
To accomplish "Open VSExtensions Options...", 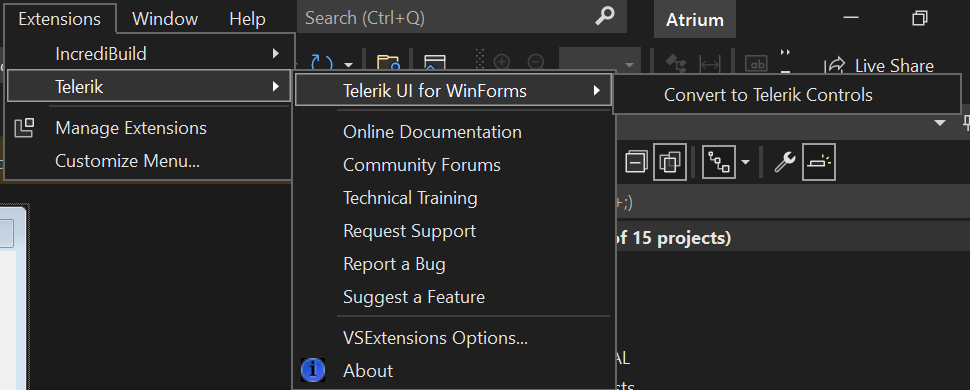I will pos(453,338).
